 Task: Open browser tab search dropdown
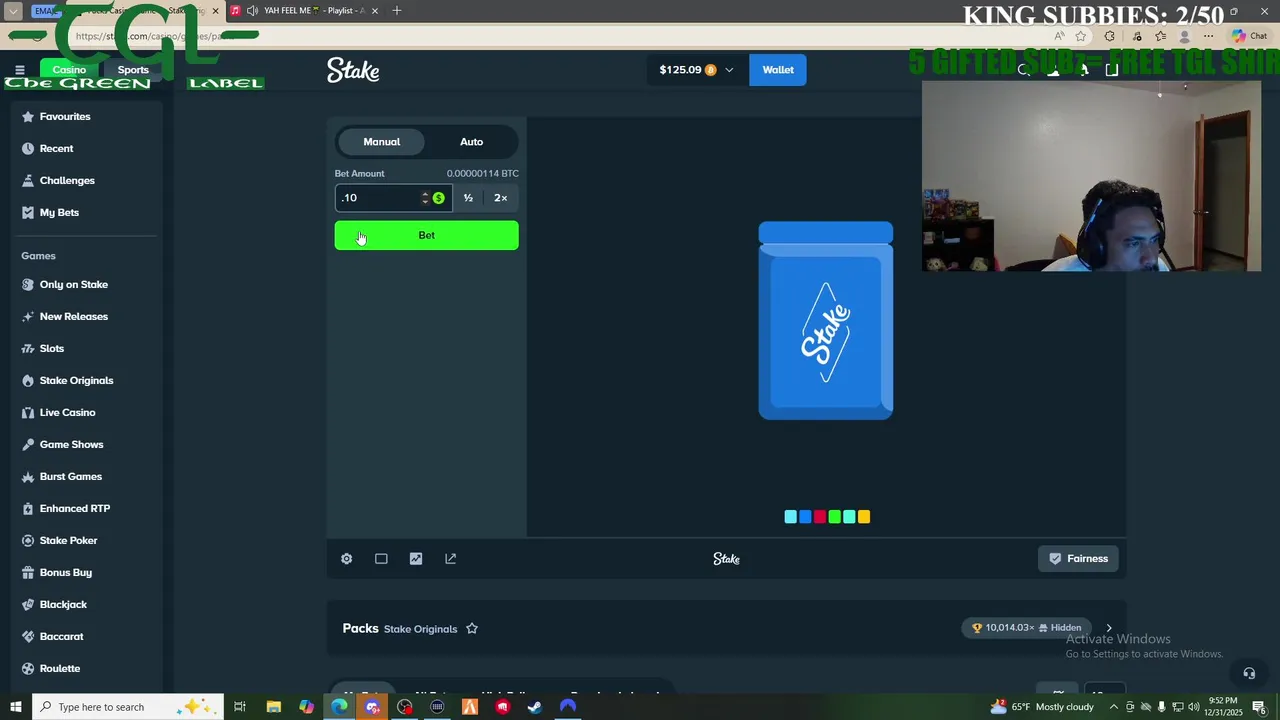tap(14, 11)
